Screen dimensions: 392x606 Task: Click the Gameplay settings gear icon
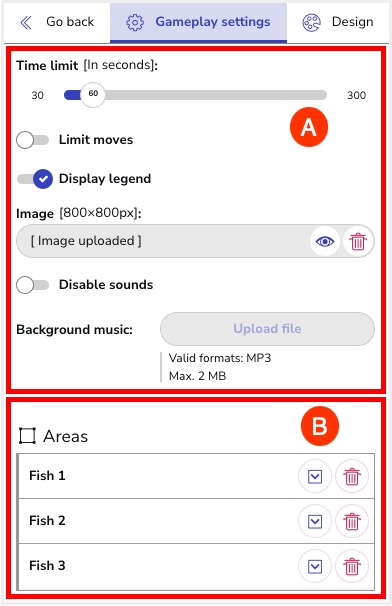point(135,23)
